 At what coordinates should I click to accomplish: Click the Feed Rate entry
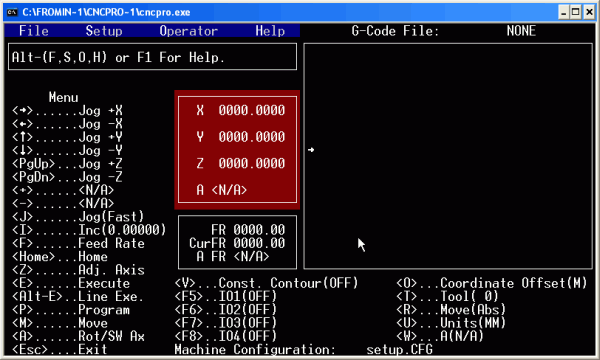coord(78,243)
